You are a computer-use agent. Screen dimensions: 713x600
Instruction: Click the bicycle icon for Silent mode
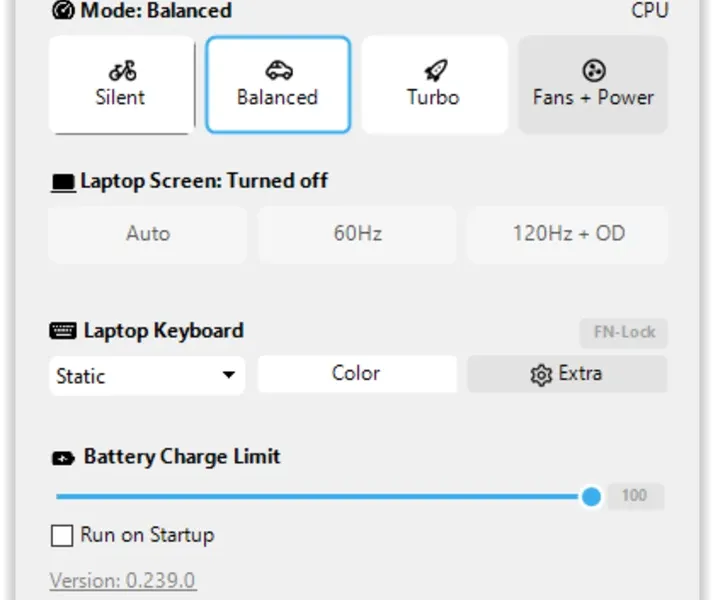(122, 71)
